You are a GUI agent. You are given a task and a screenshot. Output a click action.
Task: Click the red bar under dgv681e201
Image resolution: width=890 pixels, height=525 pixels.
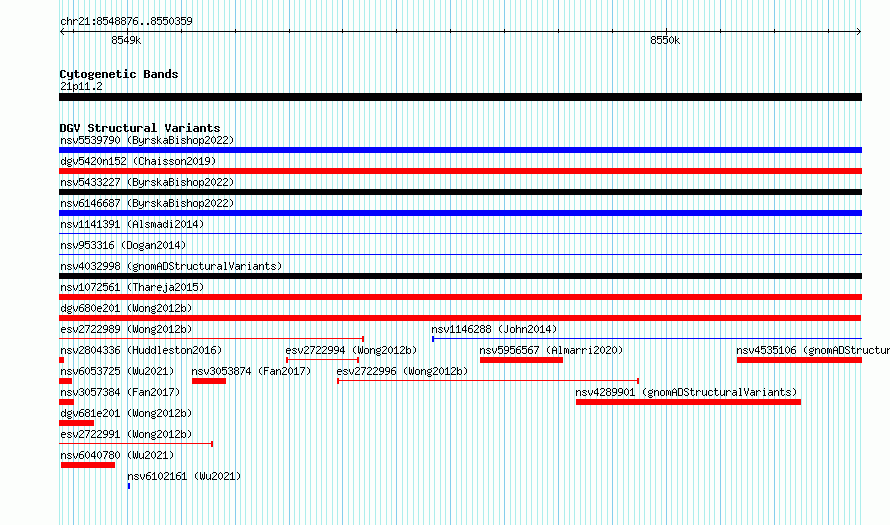click(77, 423)
